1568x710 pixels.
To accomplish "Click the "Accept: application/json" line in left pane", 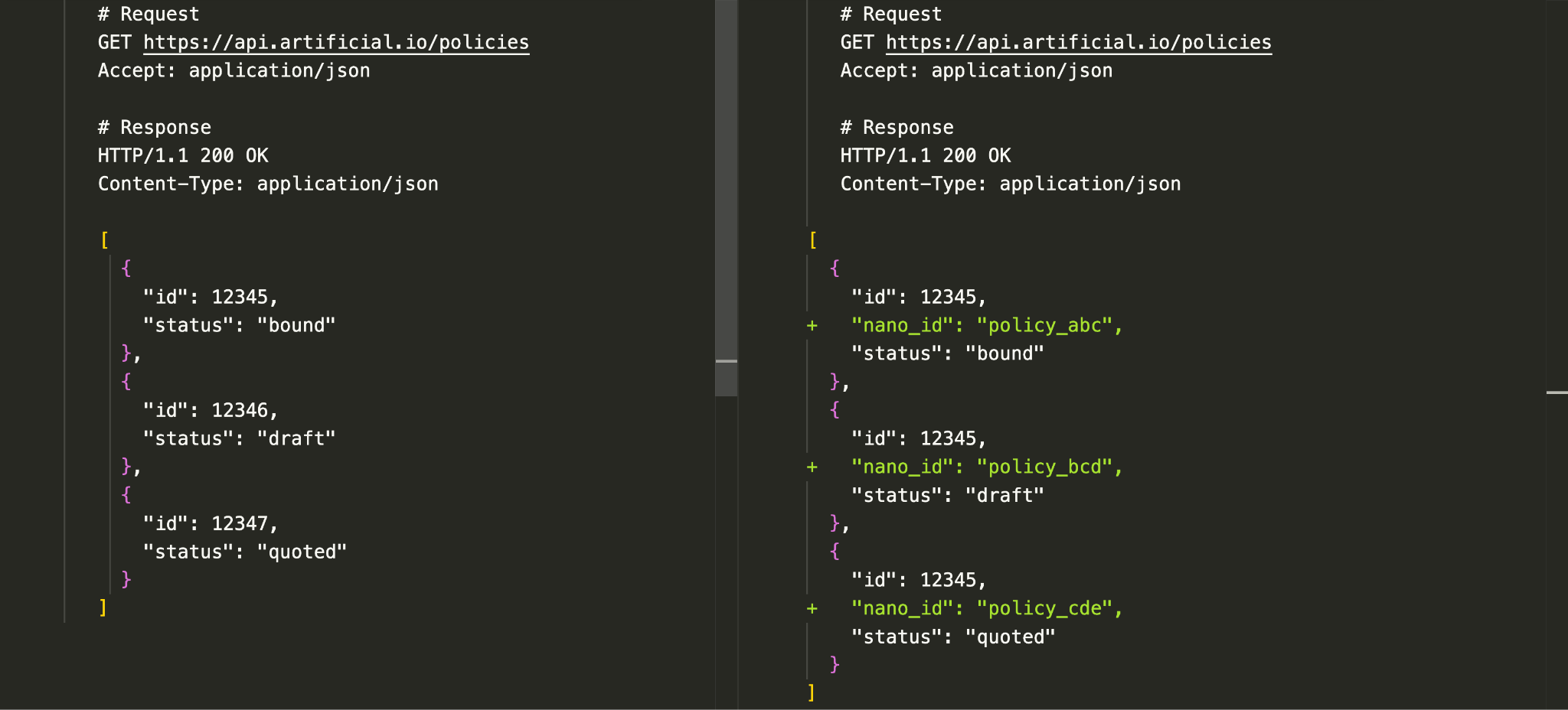I will point(234,71).
